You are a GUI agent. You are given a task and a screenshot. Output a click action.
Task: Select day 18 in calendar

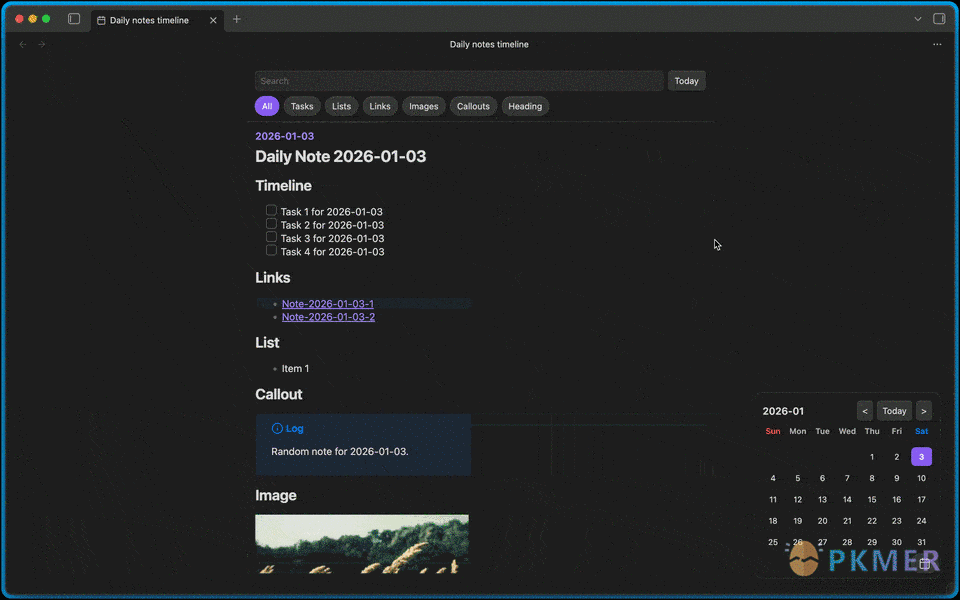tap(773, 521)
